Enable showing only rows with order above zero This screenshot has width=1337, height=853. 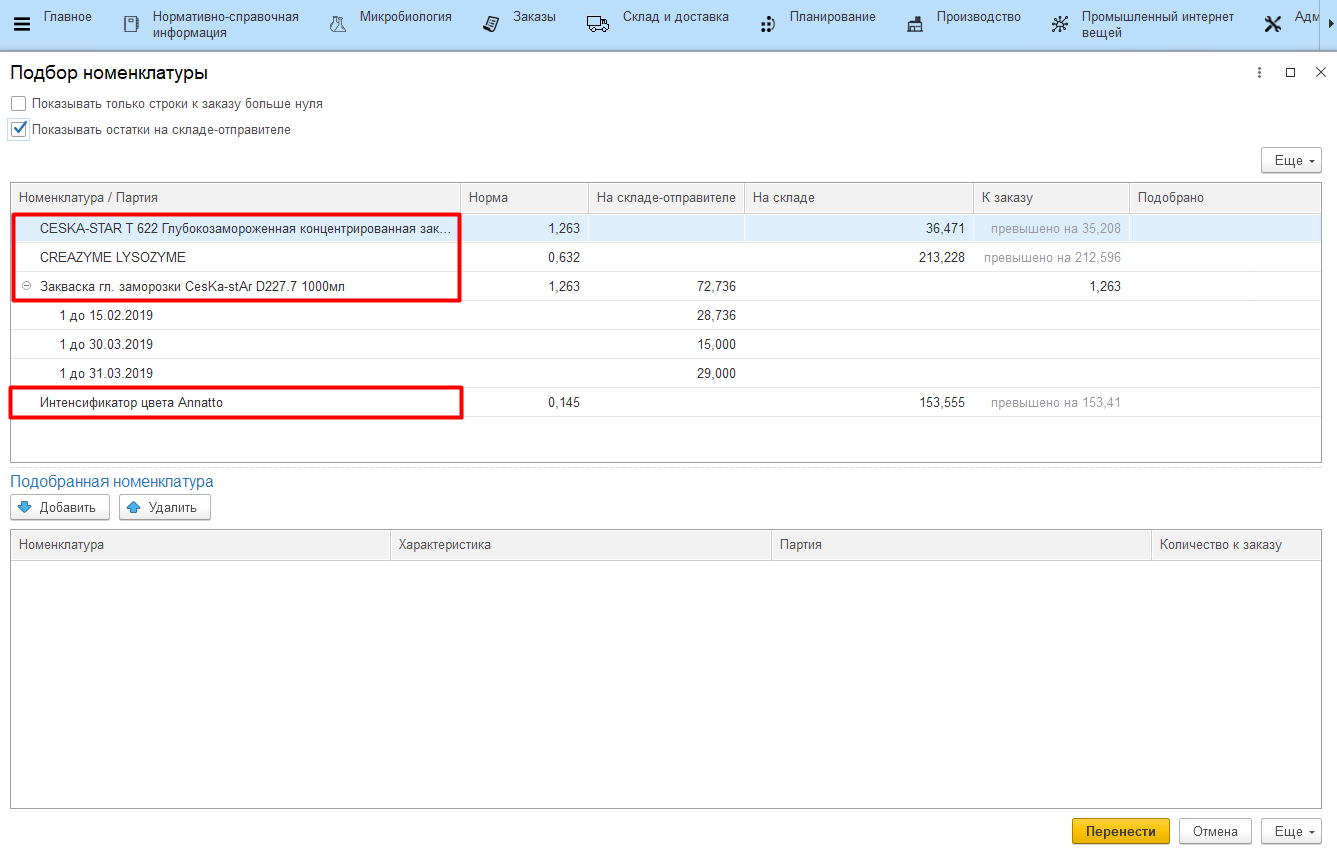click(19, 104)
